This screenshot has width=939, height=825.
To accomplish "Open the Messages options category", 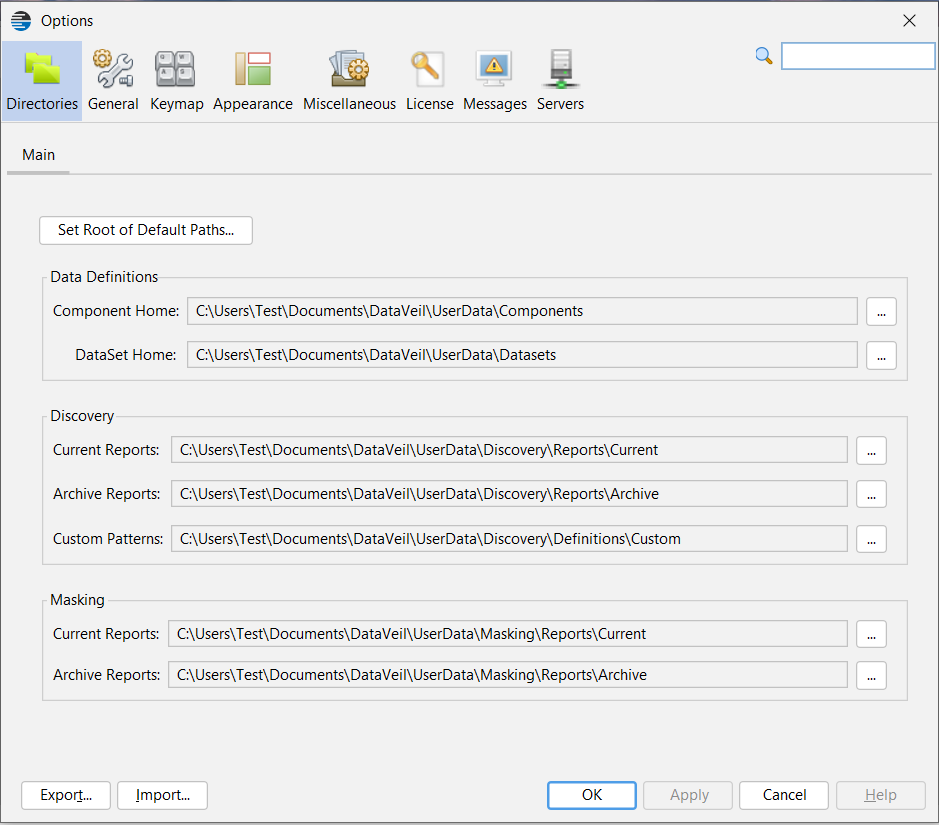I will (495, 81).
